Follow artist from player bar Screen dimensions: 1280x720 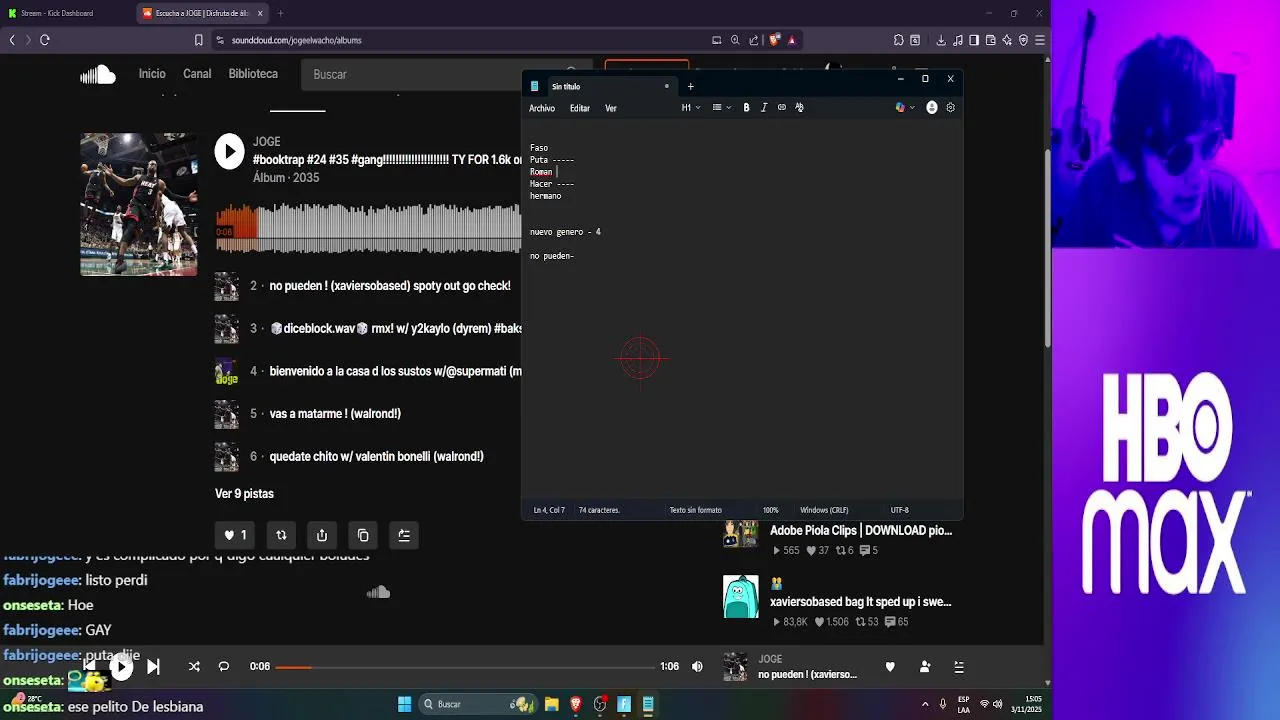point(925,667)
